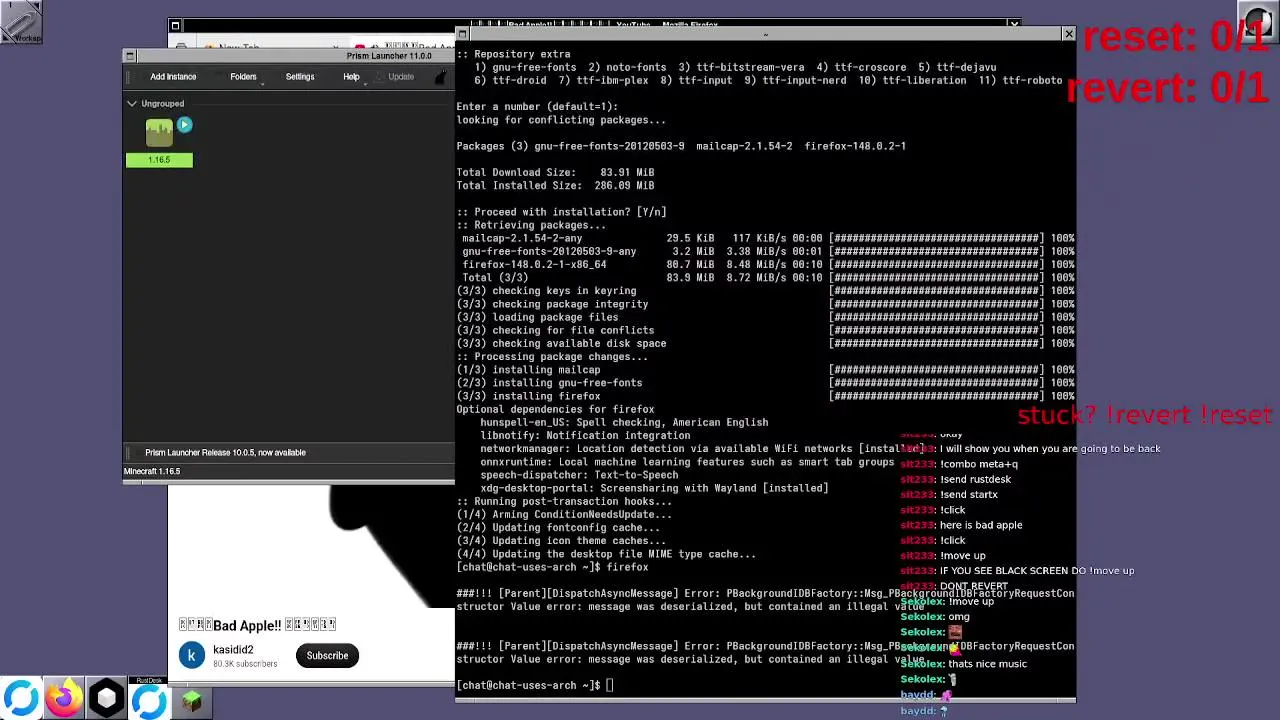Click Add Instance in Prism Launcher
The height and width of the screenshot is (720, 1280).
(x=173, y=77)
